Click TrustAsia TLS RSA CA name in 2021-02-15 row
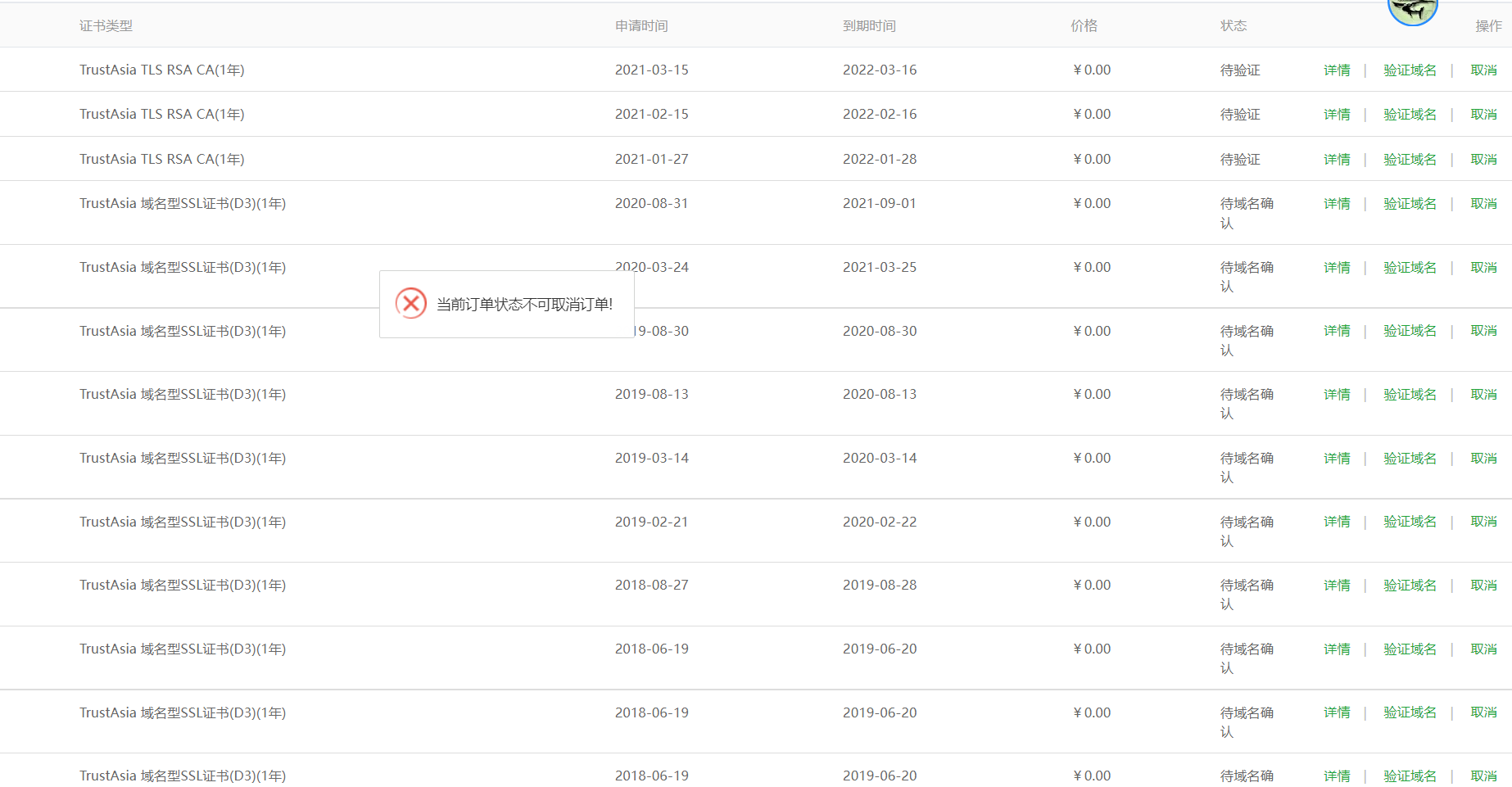1512x787 pixels. pyautogui.click(x=162, y=115)
